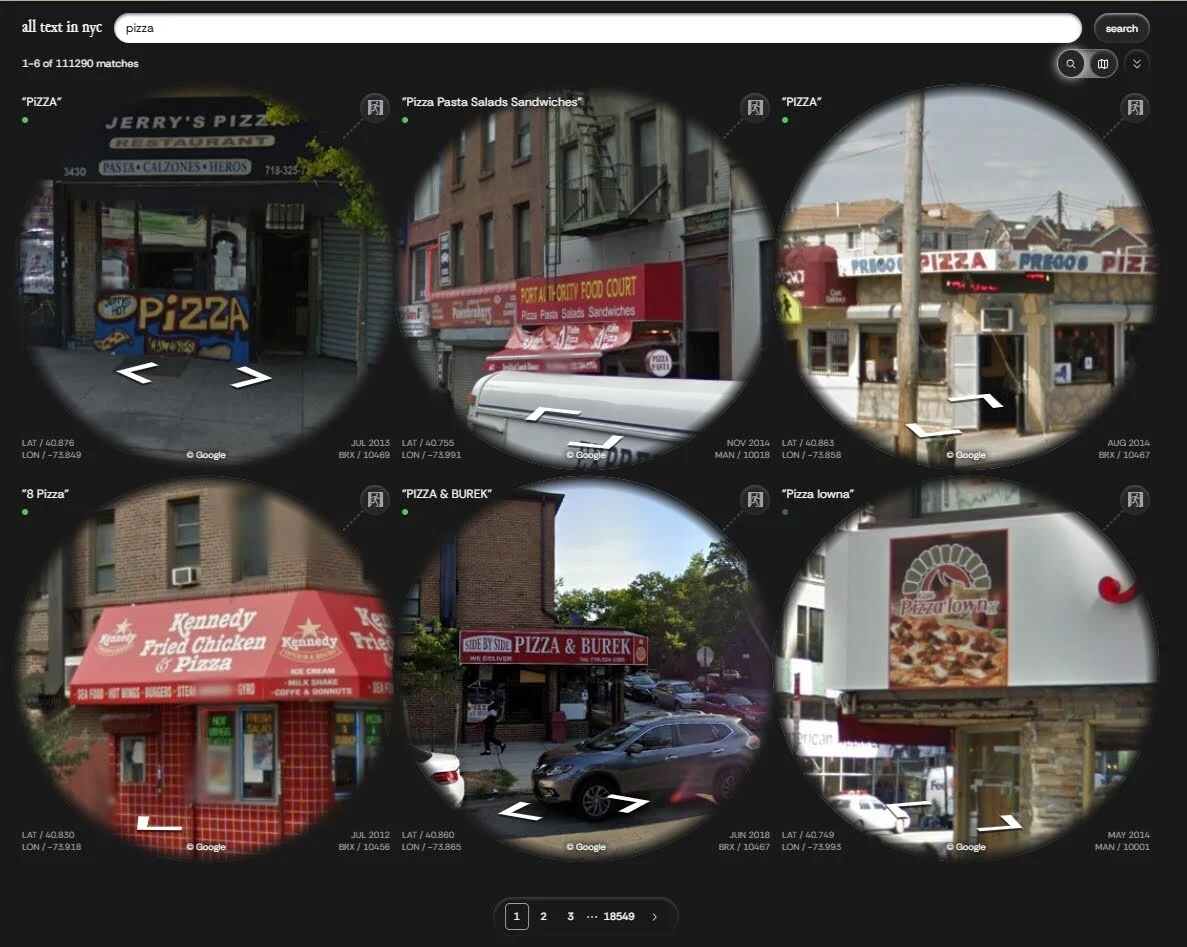Open Prego's Pizza storefront thumbnail

click(966, 276)
